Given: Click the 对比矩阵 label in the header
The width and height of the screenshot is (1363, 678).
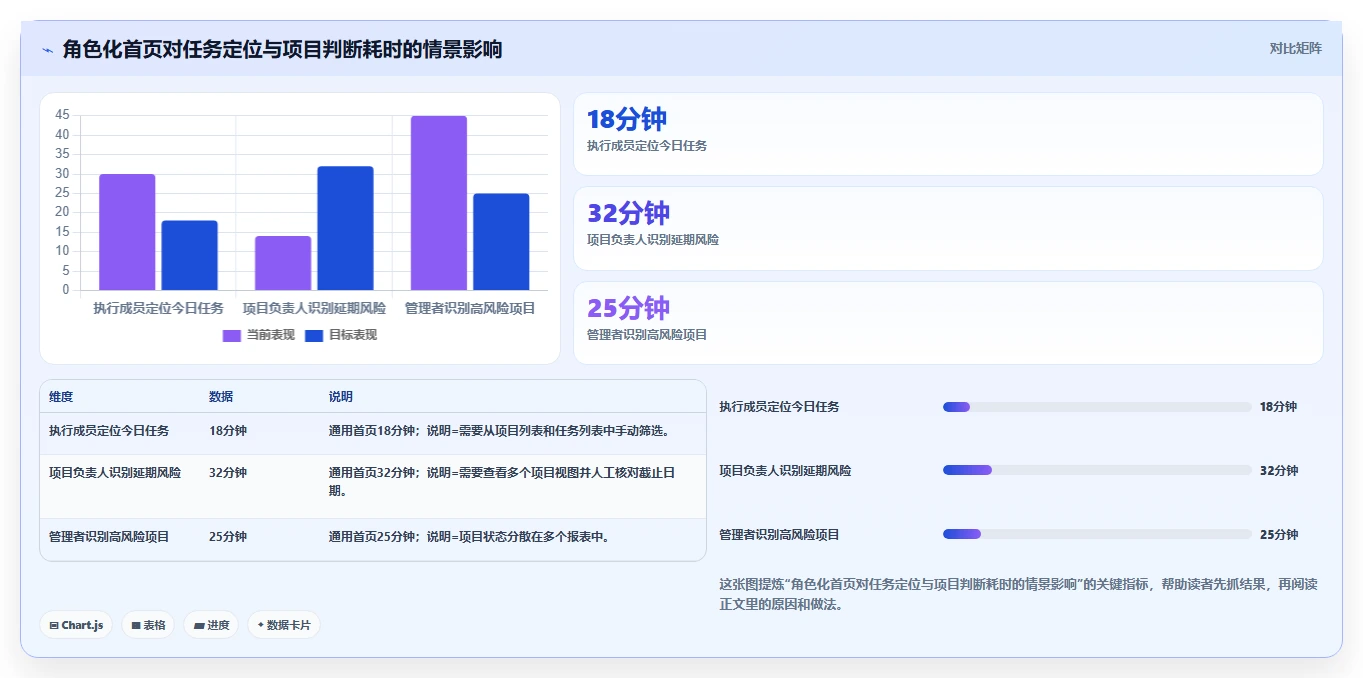Looking at the screenshot, I should click(x=1295, y=48).
